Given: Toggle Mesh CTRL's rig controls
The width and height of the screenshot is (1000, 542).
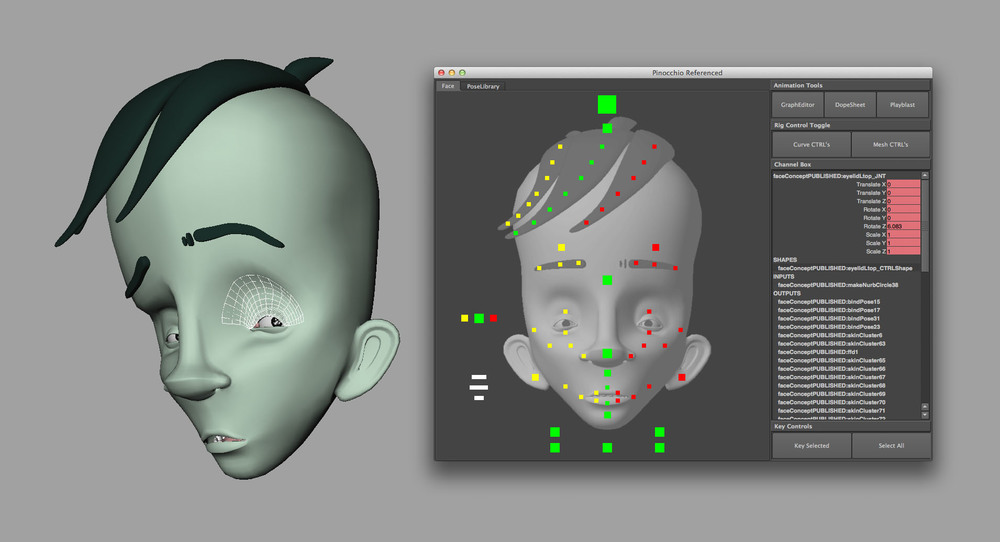Looking at the screenshot, I should click(x=890, y=145).
